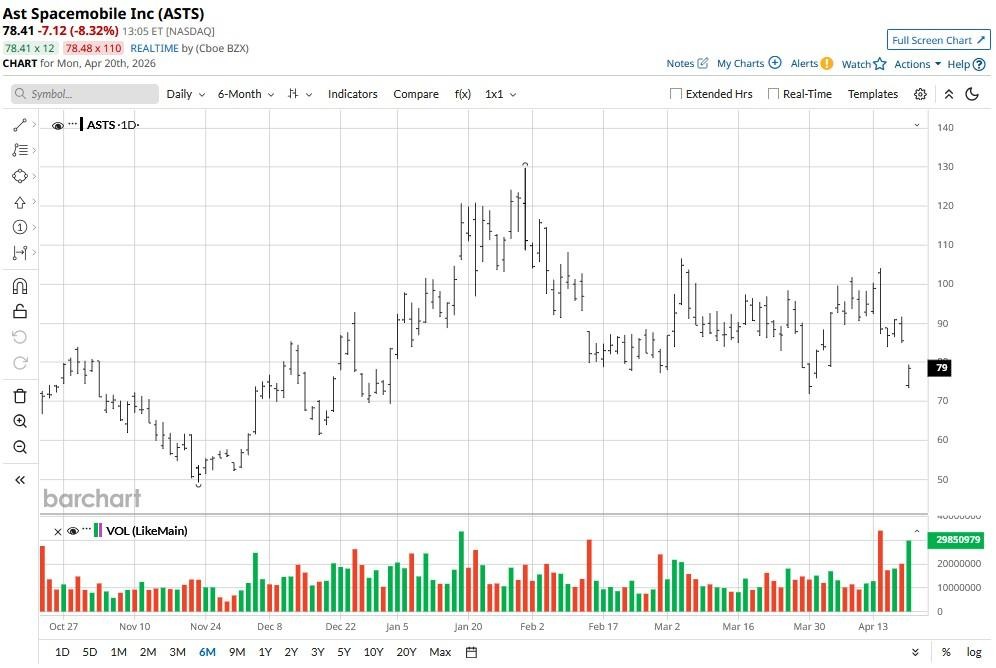This screenshot has width=996, height=668.
Task: Click the Notes link
Action: coord(680,63)
